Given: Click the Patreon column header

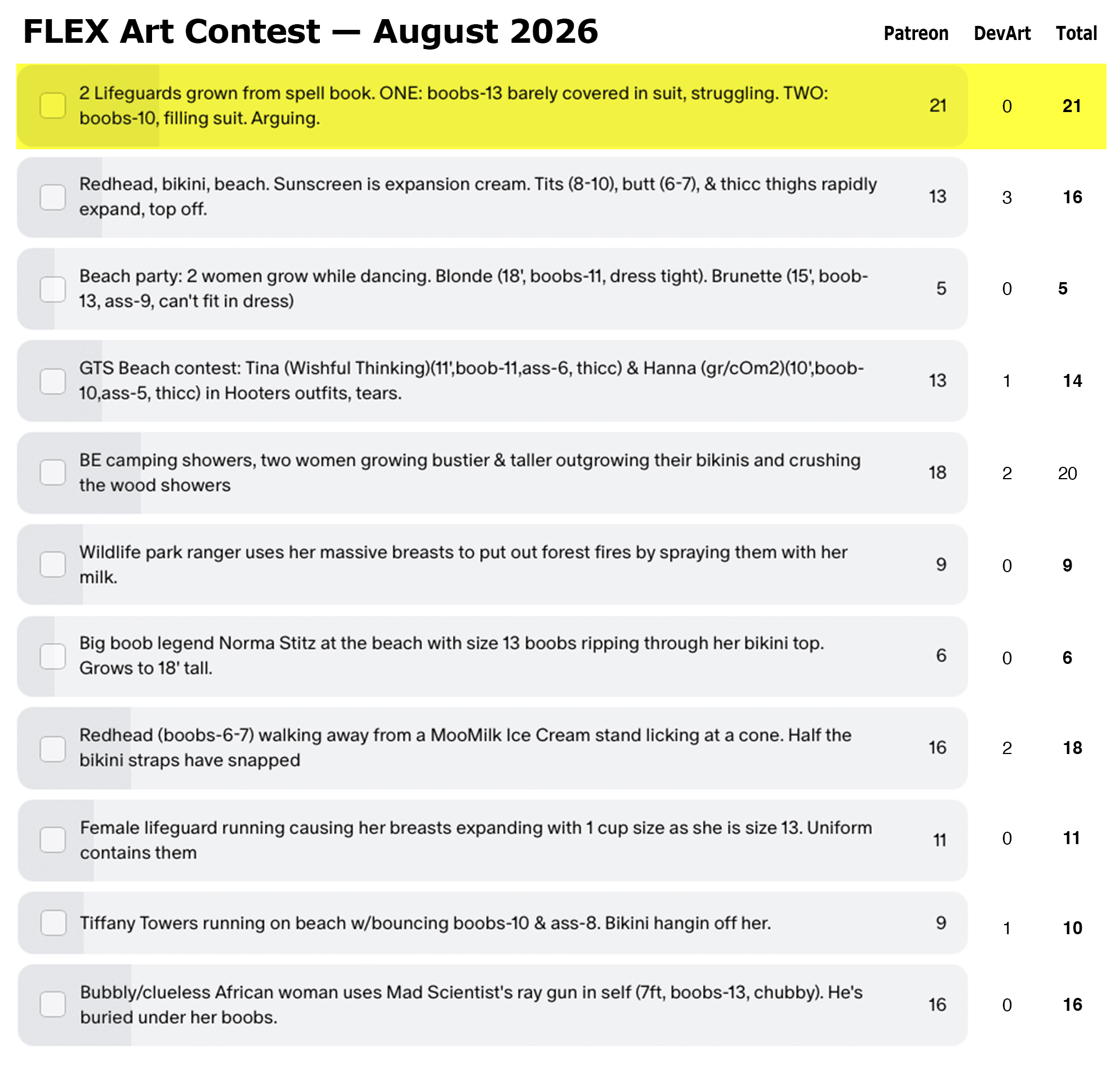Looking at the screenshot, I should (x=916, y=34).
